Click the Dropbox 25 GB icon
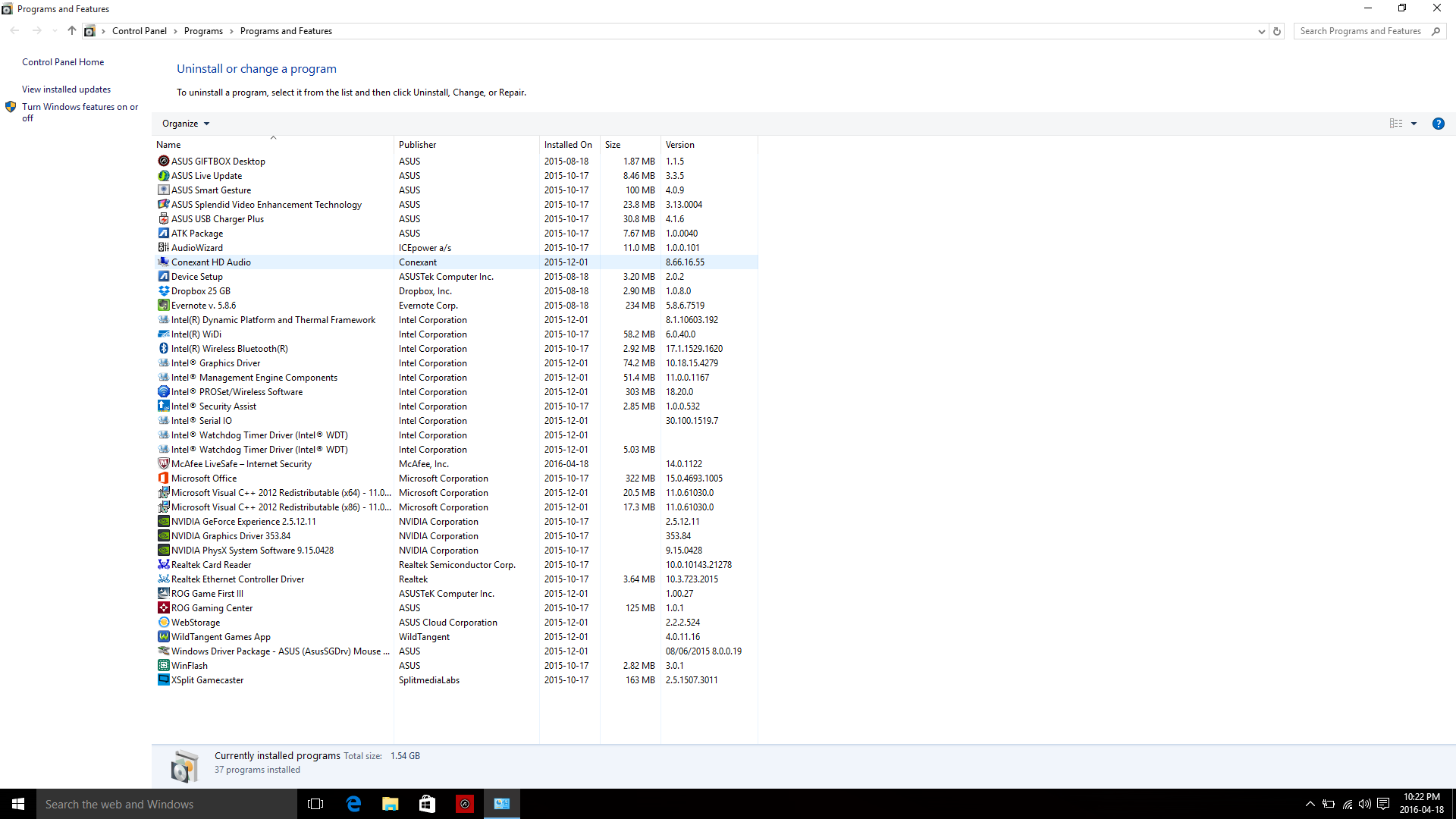The image size is (1456, 819). tap(163, 290)
